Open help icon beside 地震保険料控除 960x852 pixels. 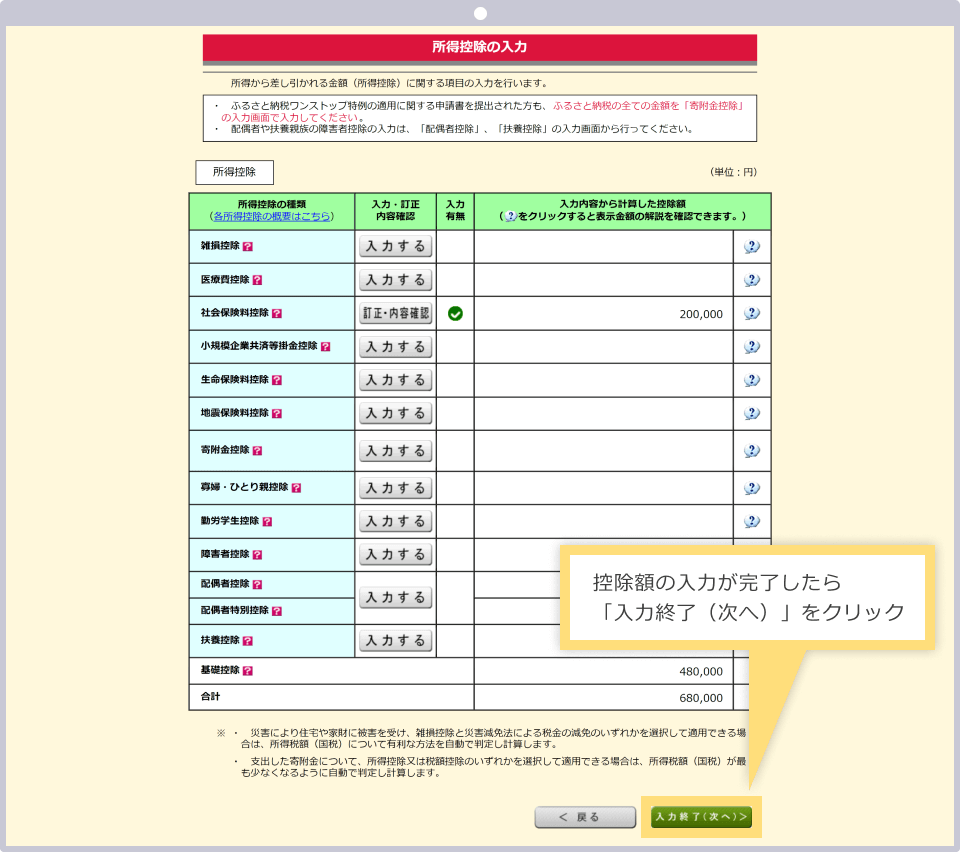tap(277, 414)
